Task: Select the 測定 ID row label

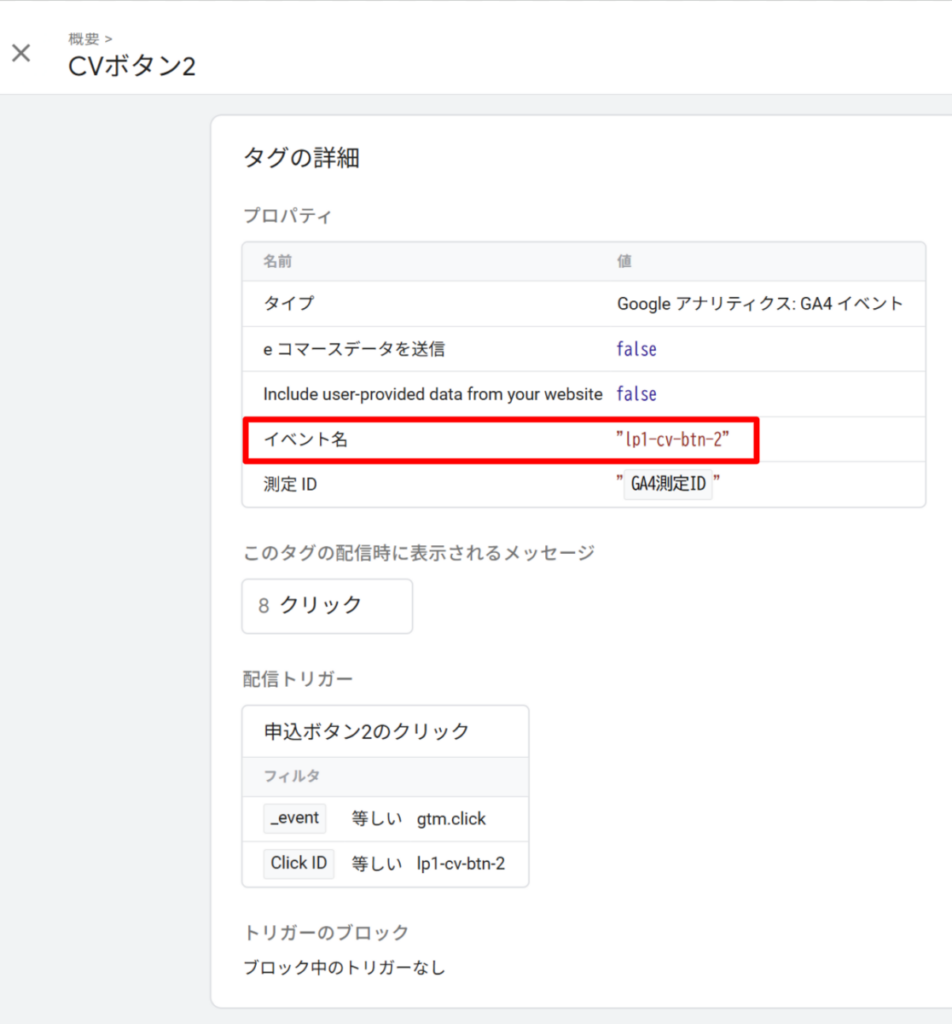Action: coord(290,485)
